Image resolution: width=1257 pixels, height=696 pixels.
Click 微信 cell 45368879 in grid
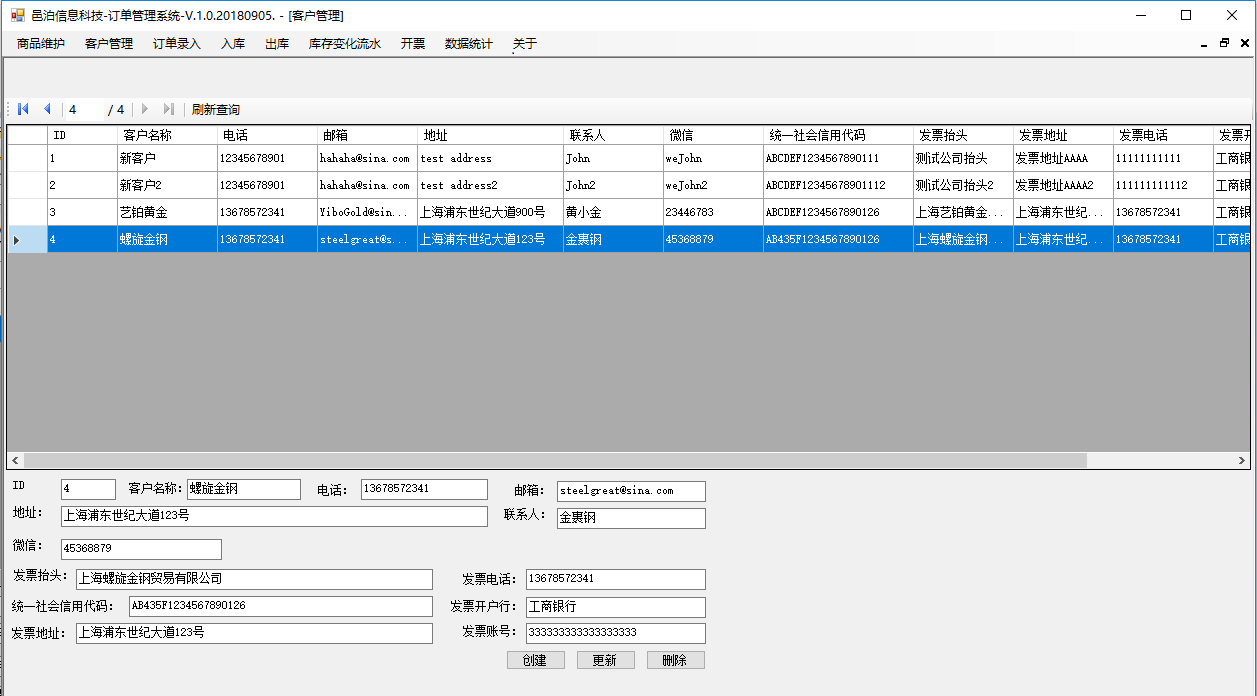pyautogui.click(x=713, y=240)
